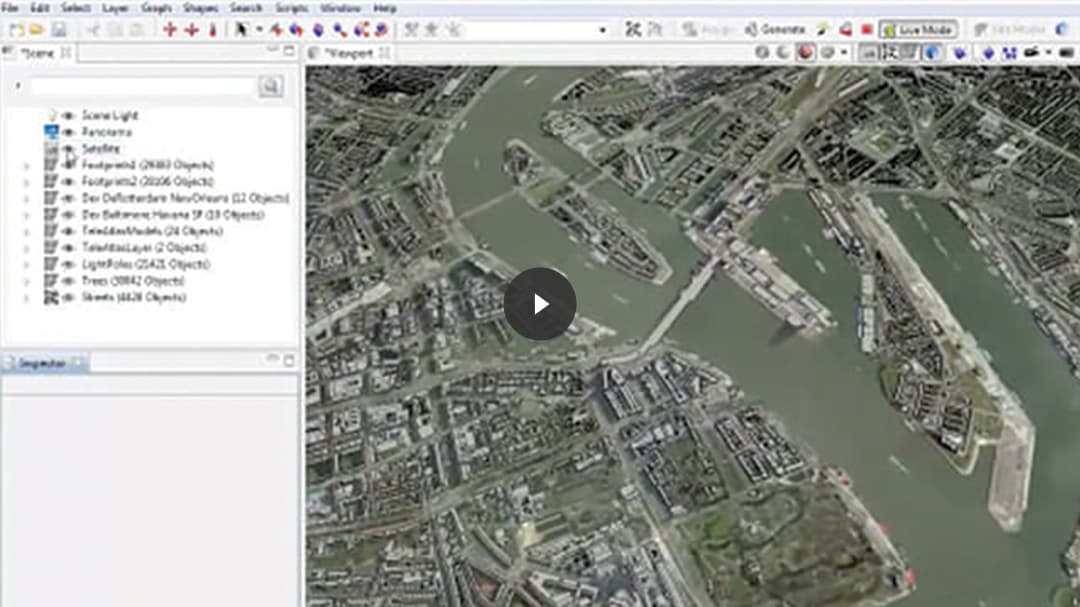This screenshot has height=607, width=1080.
Task: Click the Generate button in toolbar
Action: click(x=775, y=30)
